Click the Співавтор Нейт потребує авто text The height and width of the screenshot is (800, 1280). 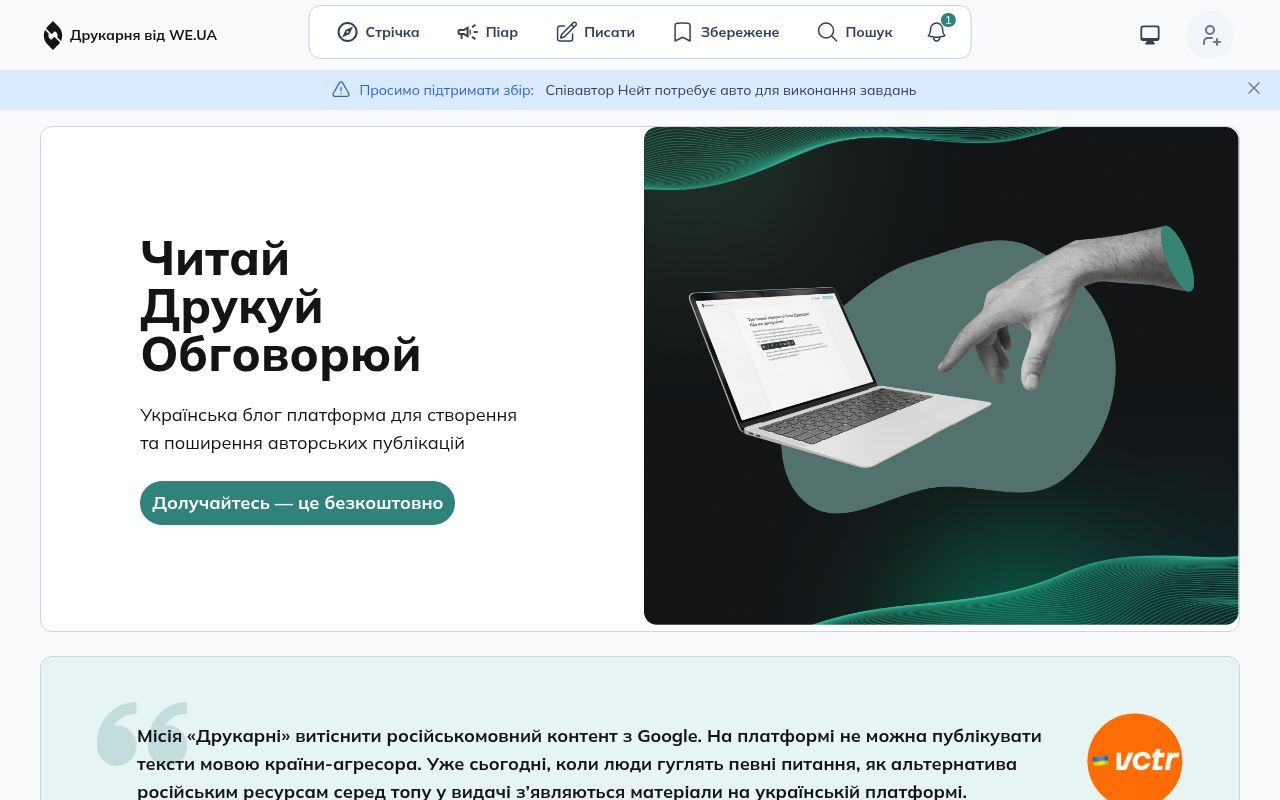(731, 90)
